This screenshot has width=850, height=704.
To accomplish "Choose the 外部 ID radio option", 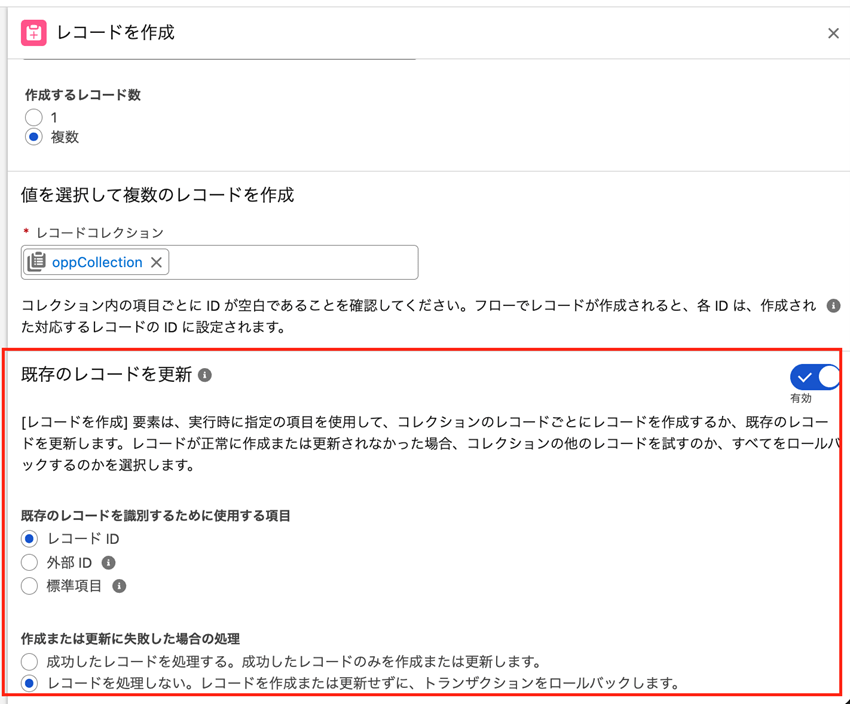I will point(30,563).
